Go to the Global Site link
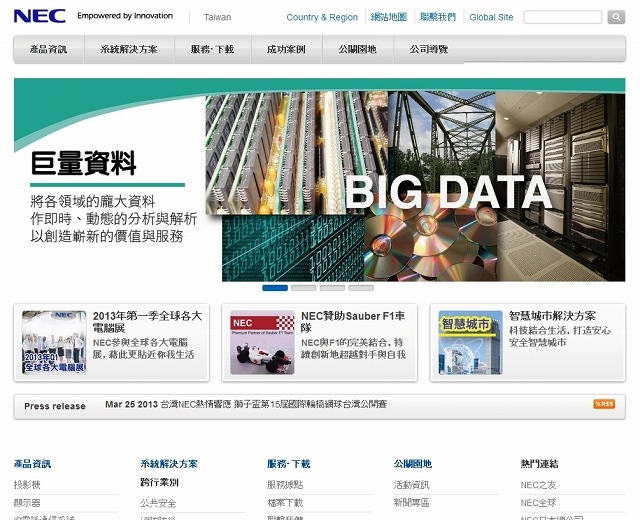The width and height of the screenshot is (640, 520). click(491, 17)
